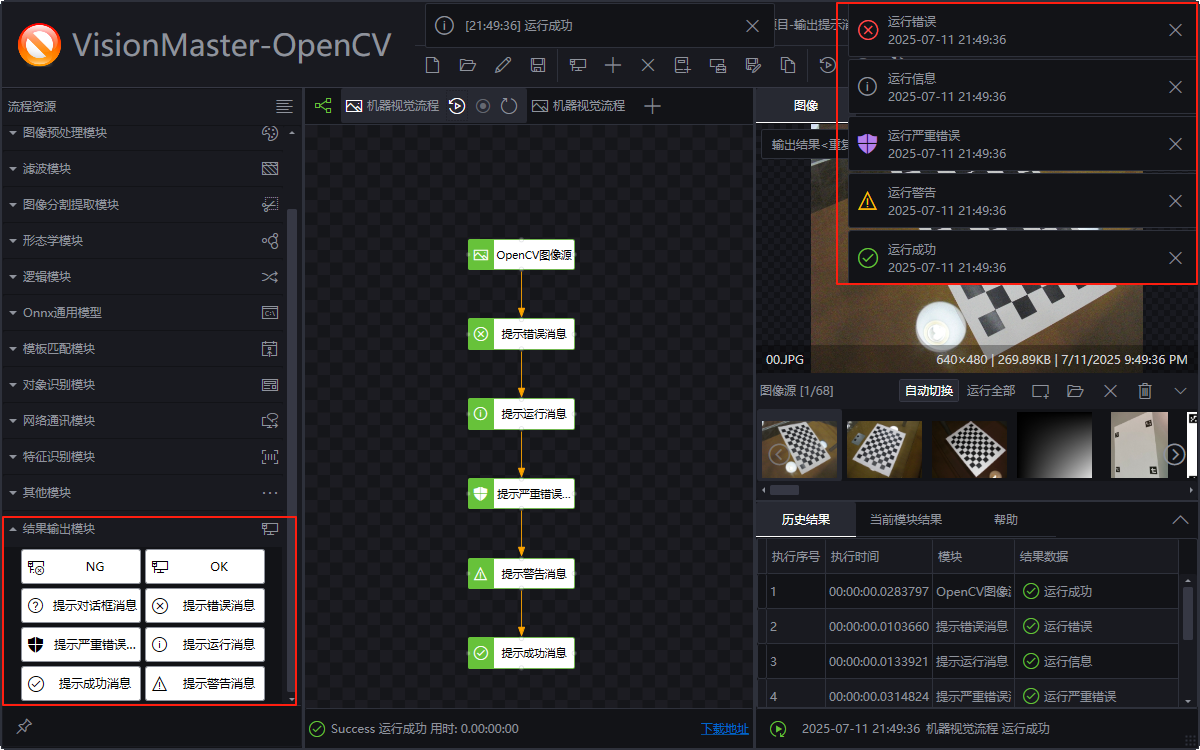Image resolution: width=1200 pixels, height=750 pixels.
Task: Open the 帮助 tab
Action: click(1006, 519)
